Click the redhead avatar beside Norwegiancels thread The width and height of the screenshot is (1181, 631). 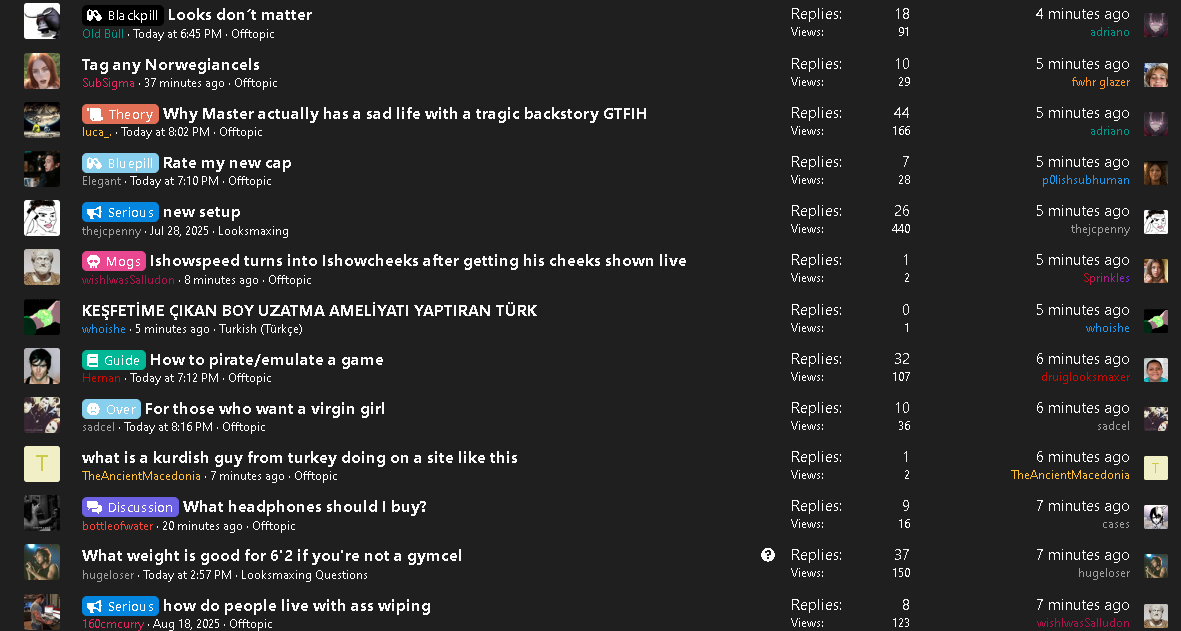click(42, 71)
